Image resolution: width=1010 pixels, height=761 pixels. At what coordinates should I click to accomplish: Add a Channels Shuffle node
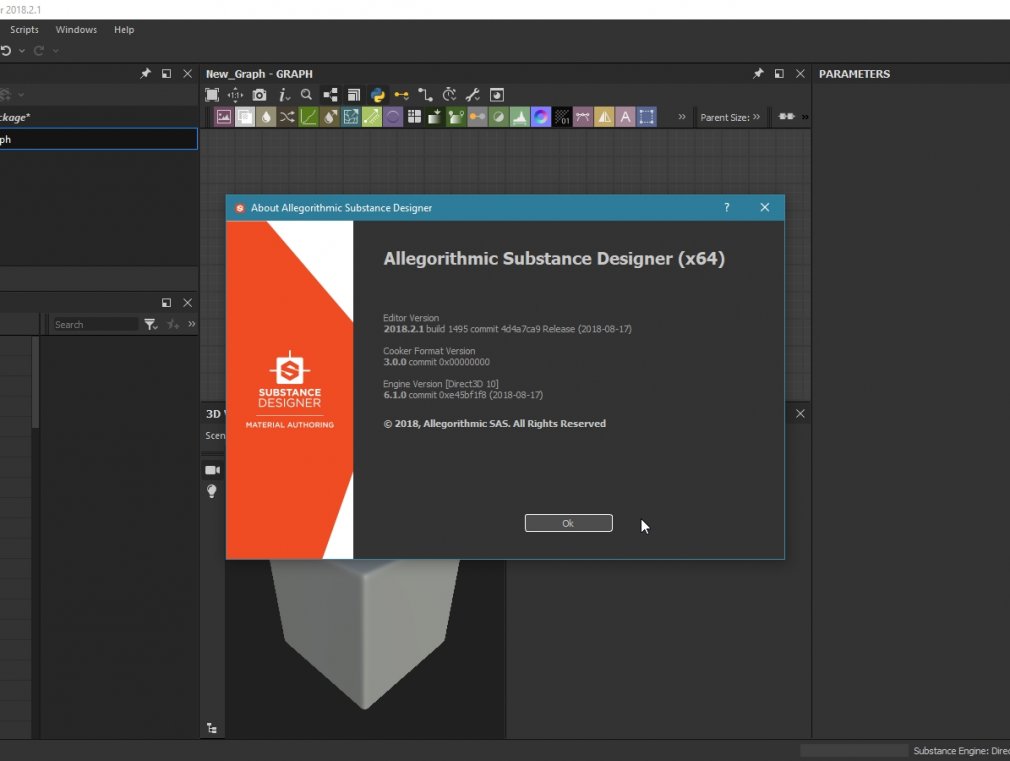coord(287,117)
